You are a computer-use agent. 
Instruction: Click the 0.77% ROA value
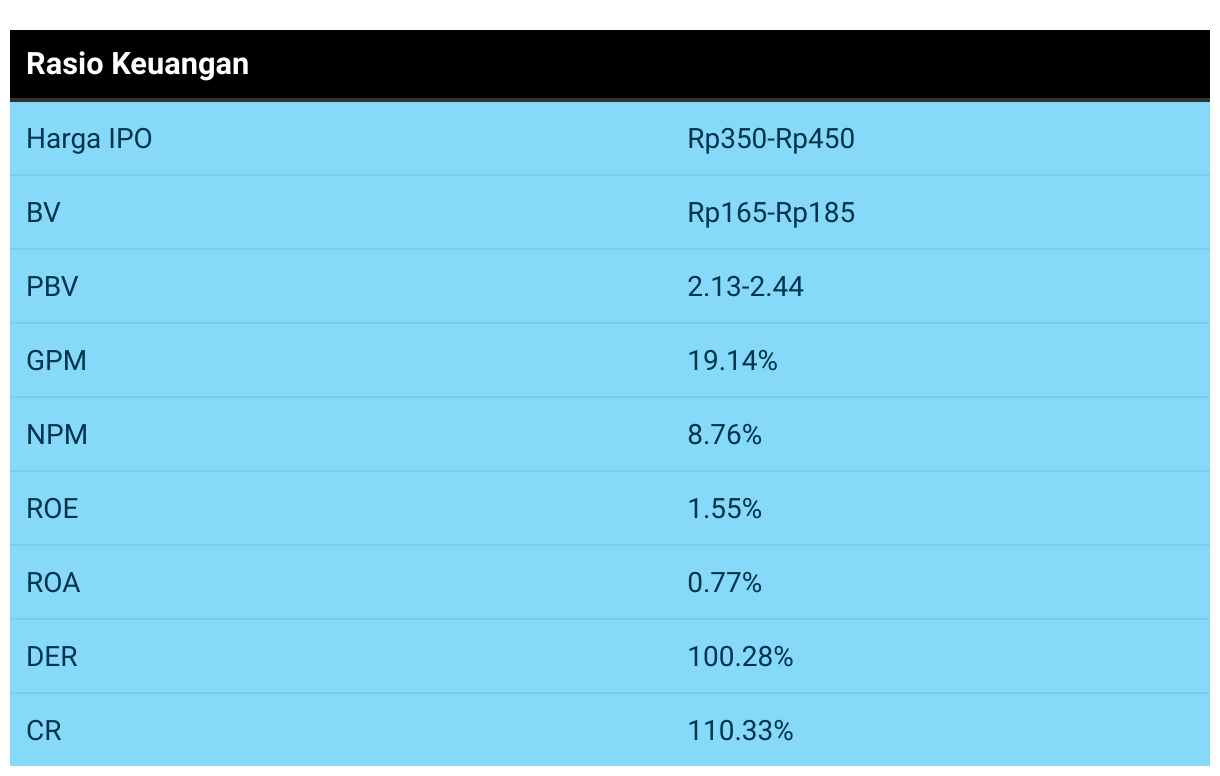click(x=724, y=583)
